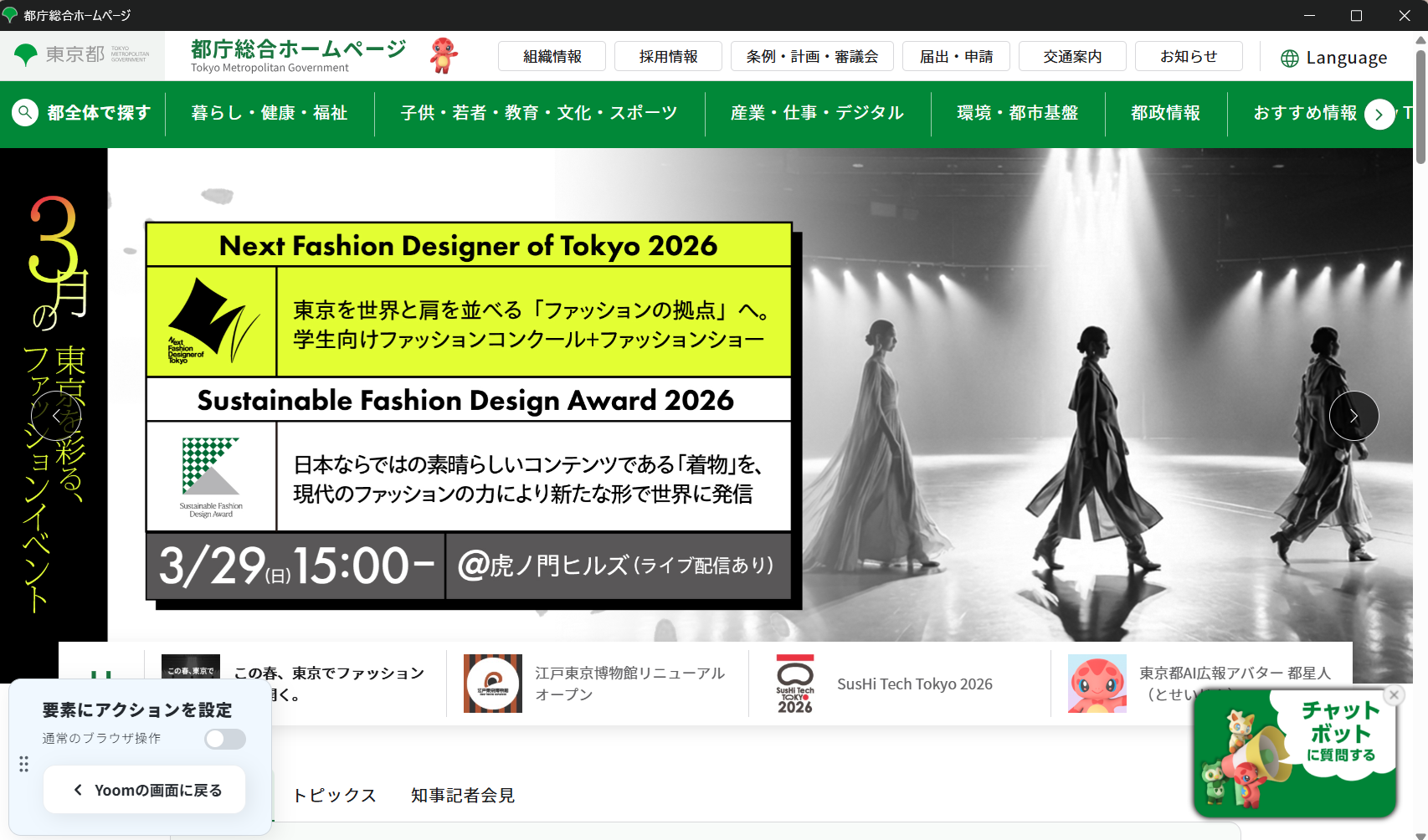
Task: Pause the slideshow using the green pause button
Action: [x=101, y=676]
